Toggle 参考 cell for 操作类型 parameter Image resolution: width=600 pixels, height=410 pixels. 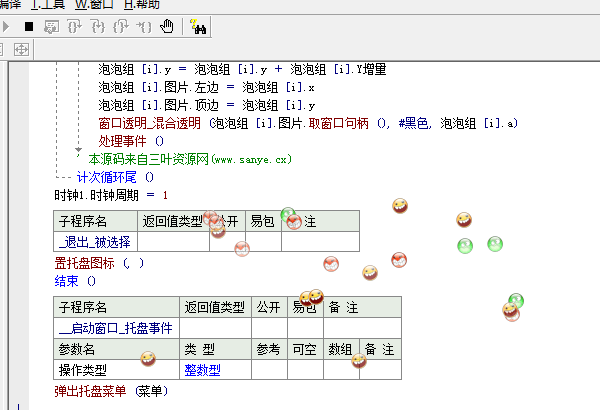[268, 370]
